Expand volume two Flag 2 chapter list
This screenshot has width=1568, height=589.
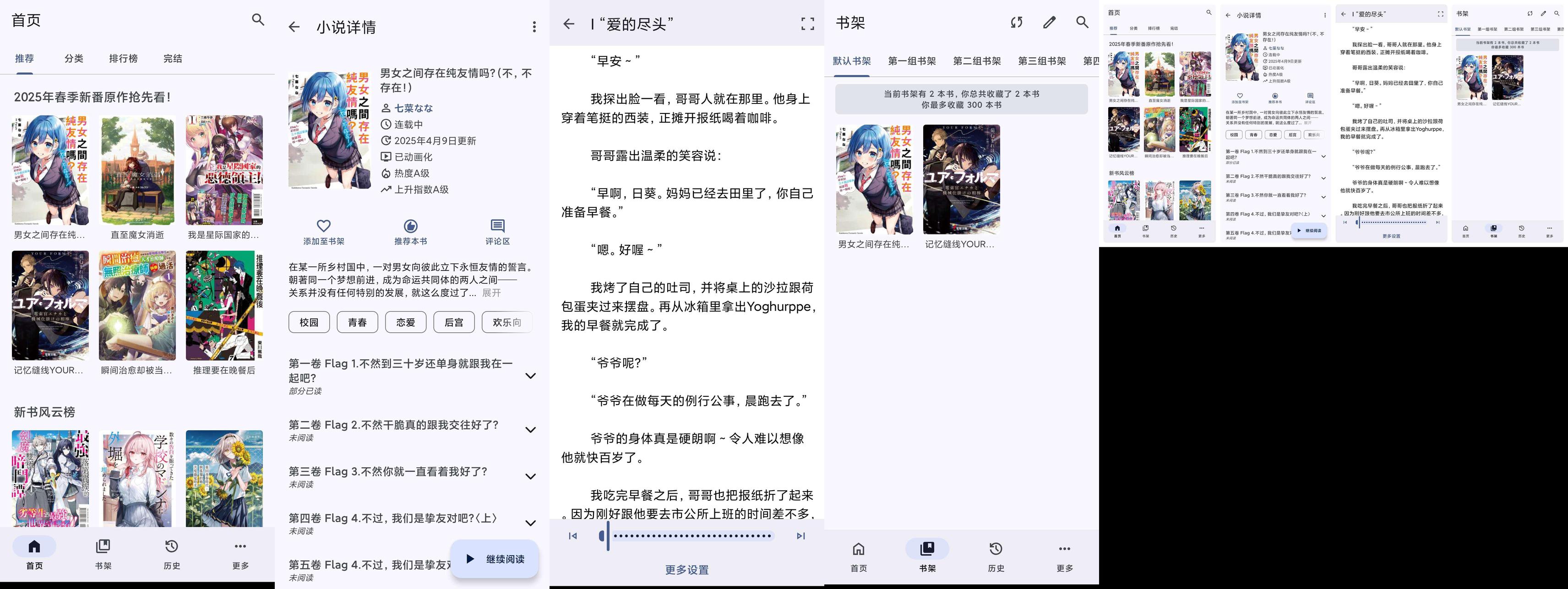tap(530, 430)
